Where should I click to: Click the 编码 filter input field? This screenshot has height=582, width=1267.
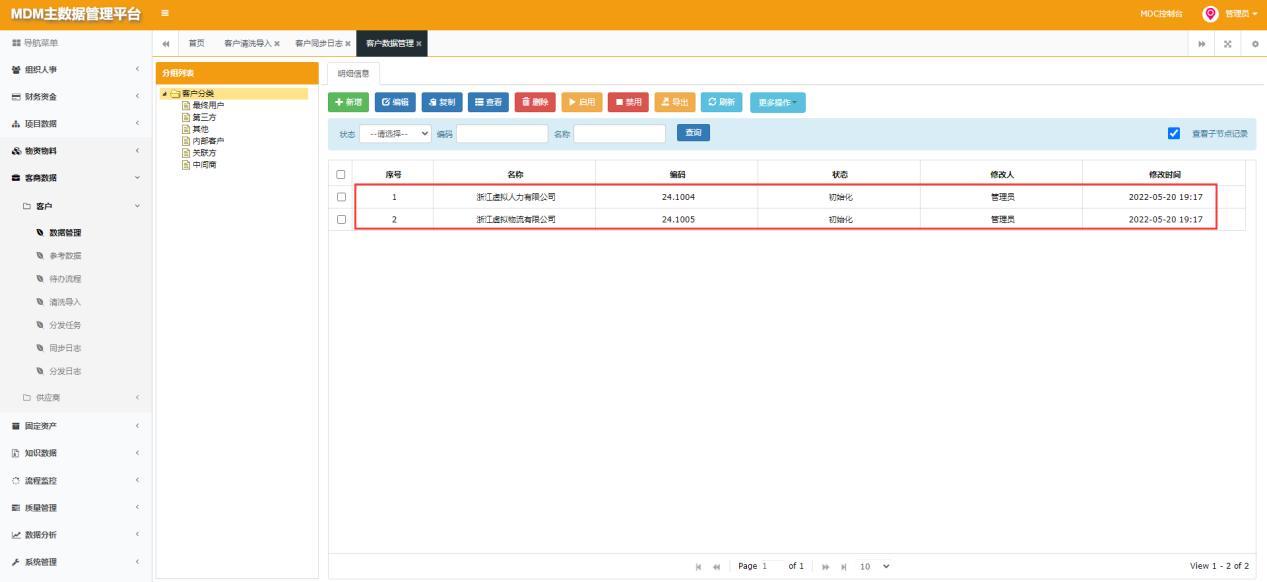[502, 133]
